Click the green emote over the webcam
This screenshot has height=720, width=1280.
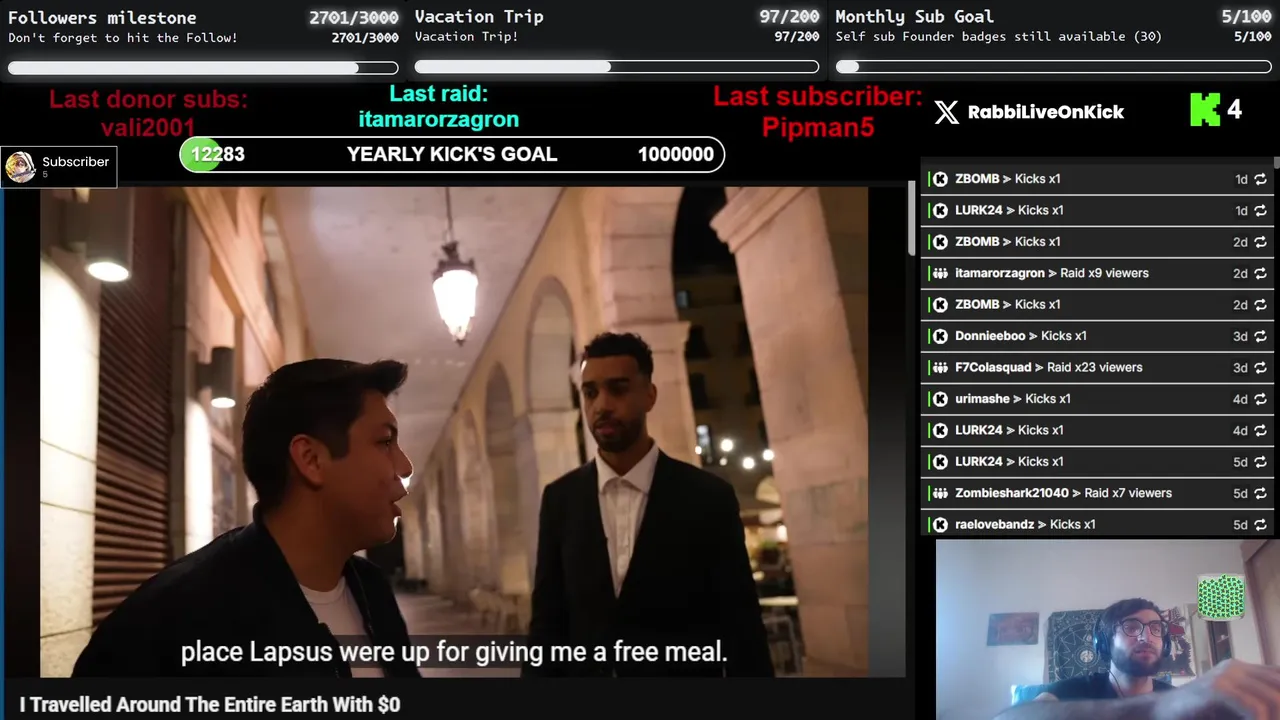[x=1221, y=597]
